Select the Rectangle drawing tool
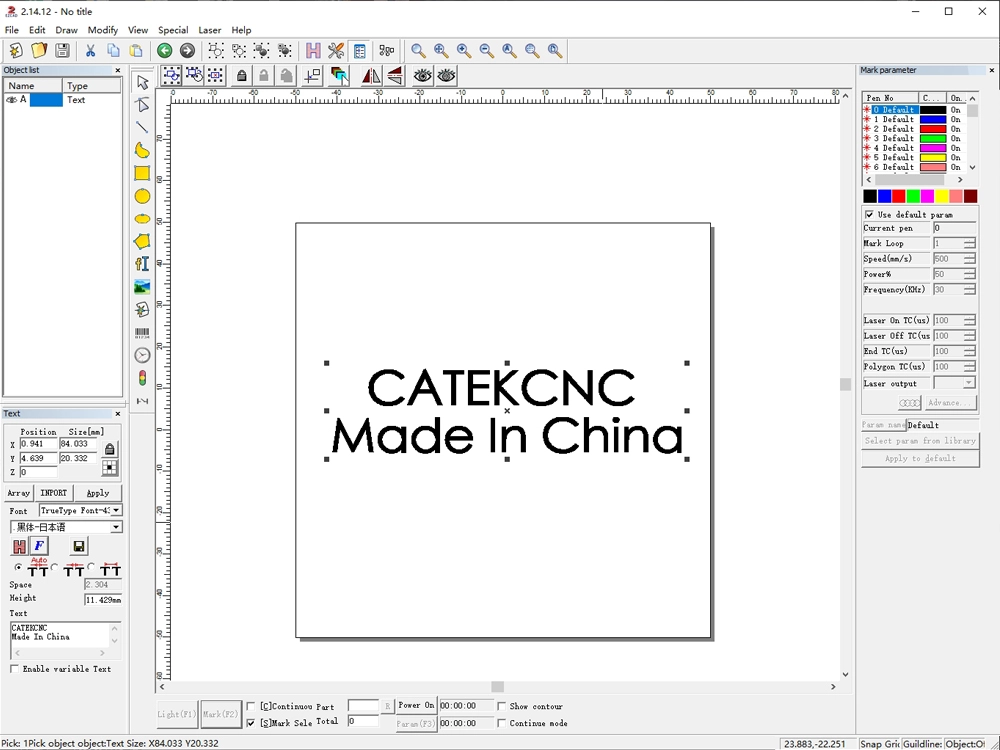The height and width of the screenshot is (750, 1000). pos(141,172)
